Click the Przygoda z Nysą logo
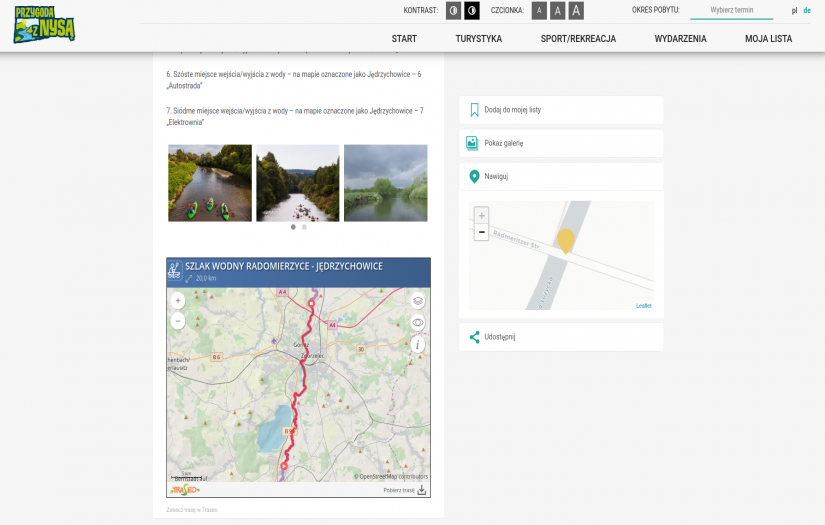This screenshot has height=525, width=825. [44, 25]
